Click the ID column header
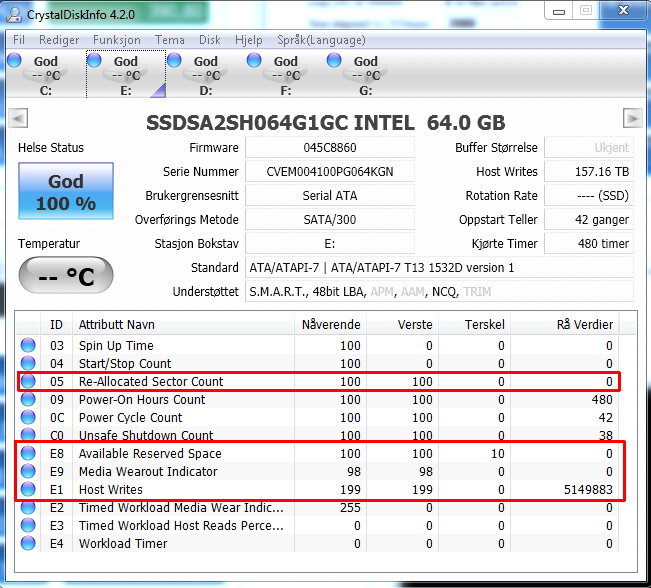Image resolution: width=651 pixels, height=588 pixels. (x=56, y=324)
